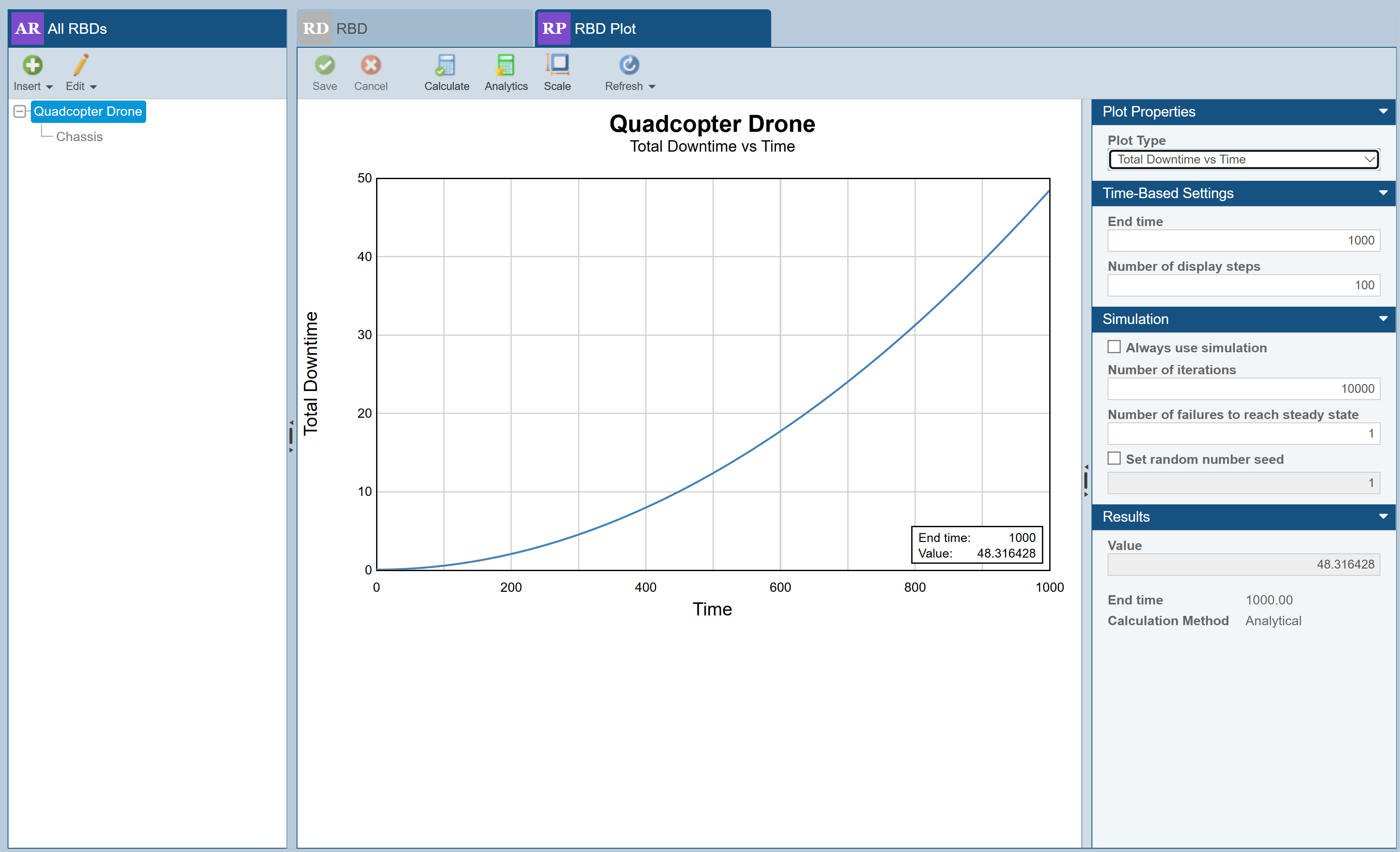Collapse the Results panel section
Image resolution: width=1400 pixels, height=852 pixels.
[1383, 516]
